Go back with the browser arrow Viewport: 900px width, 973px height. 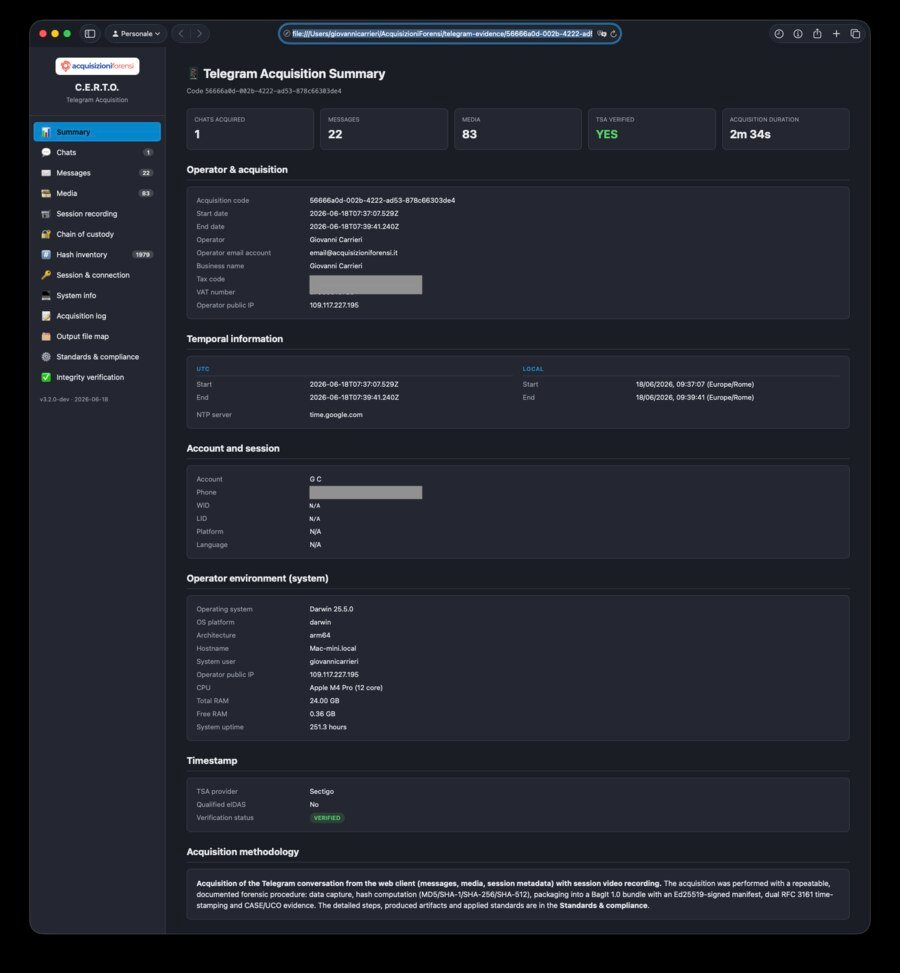click(x=181, y=34)
